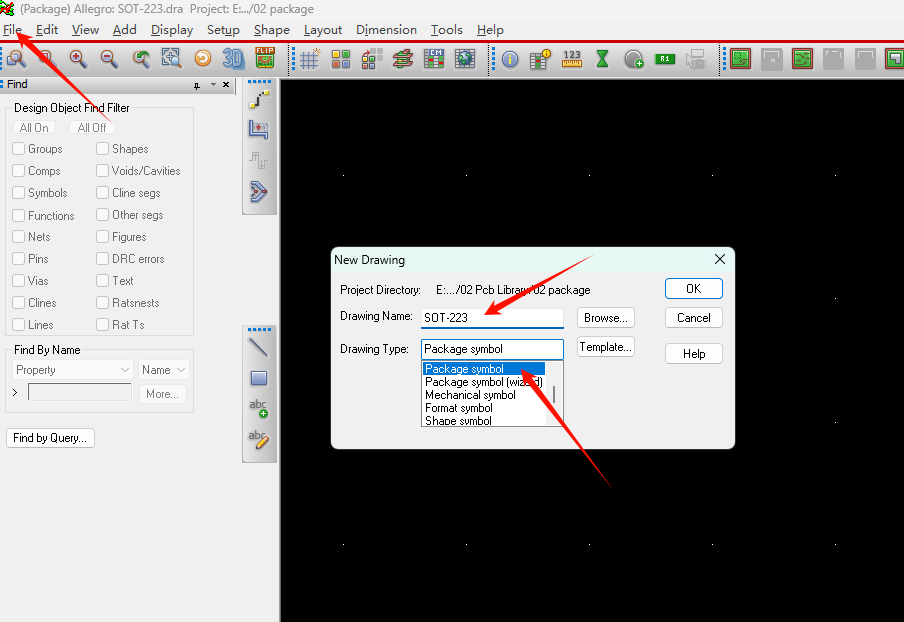Open the Find panel options arrow
Screen dimensions: 904x622
pos(213,85)
